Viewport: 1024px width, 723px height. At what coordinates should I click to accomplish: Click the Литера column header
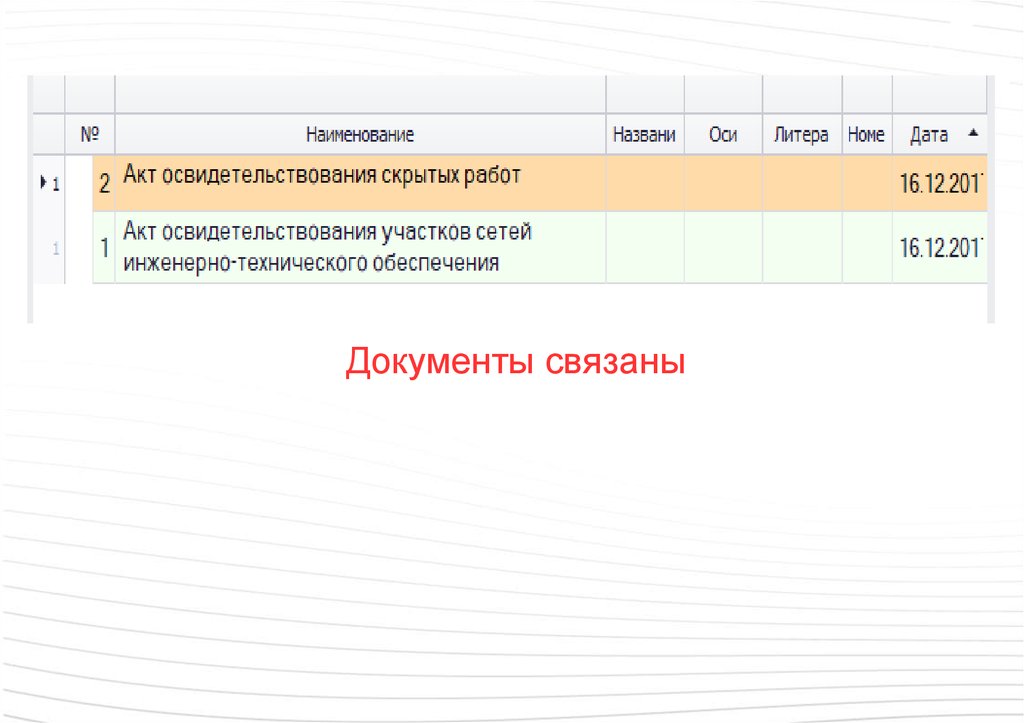click(801, 135)
